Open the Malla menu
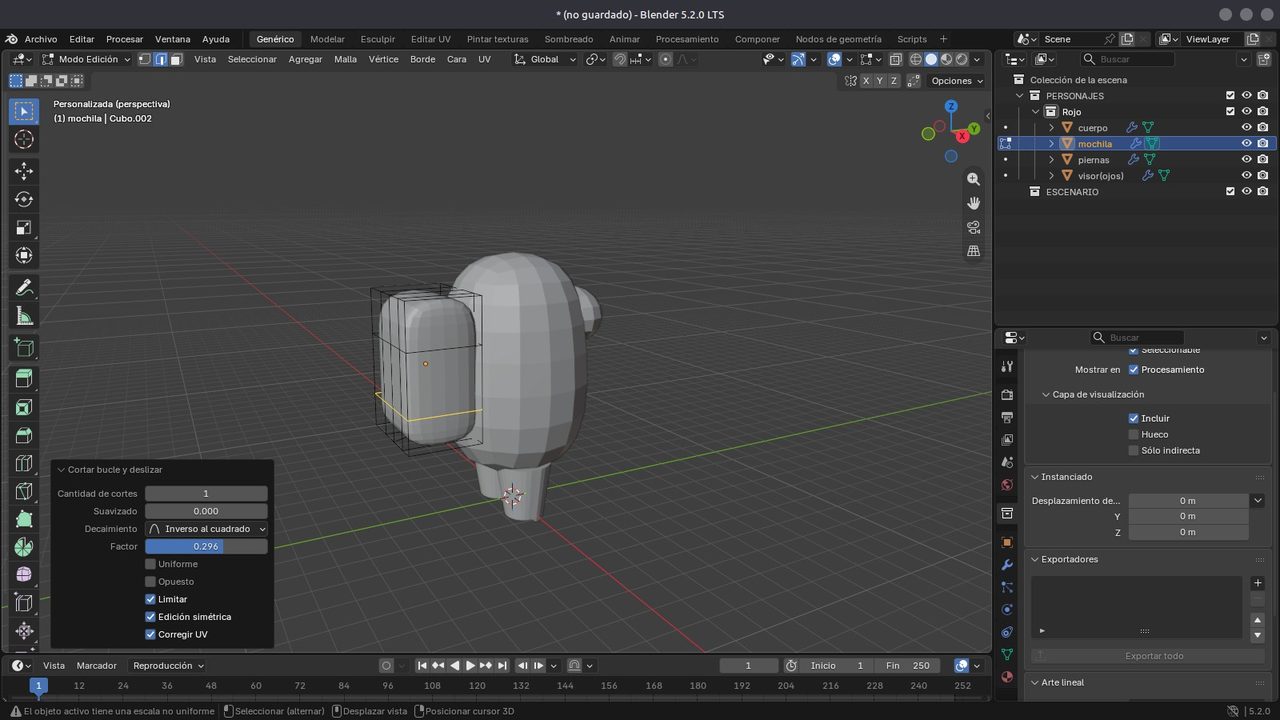This screenshot has width=1280, height=720. pyautogui.click(x=345, y=59)
